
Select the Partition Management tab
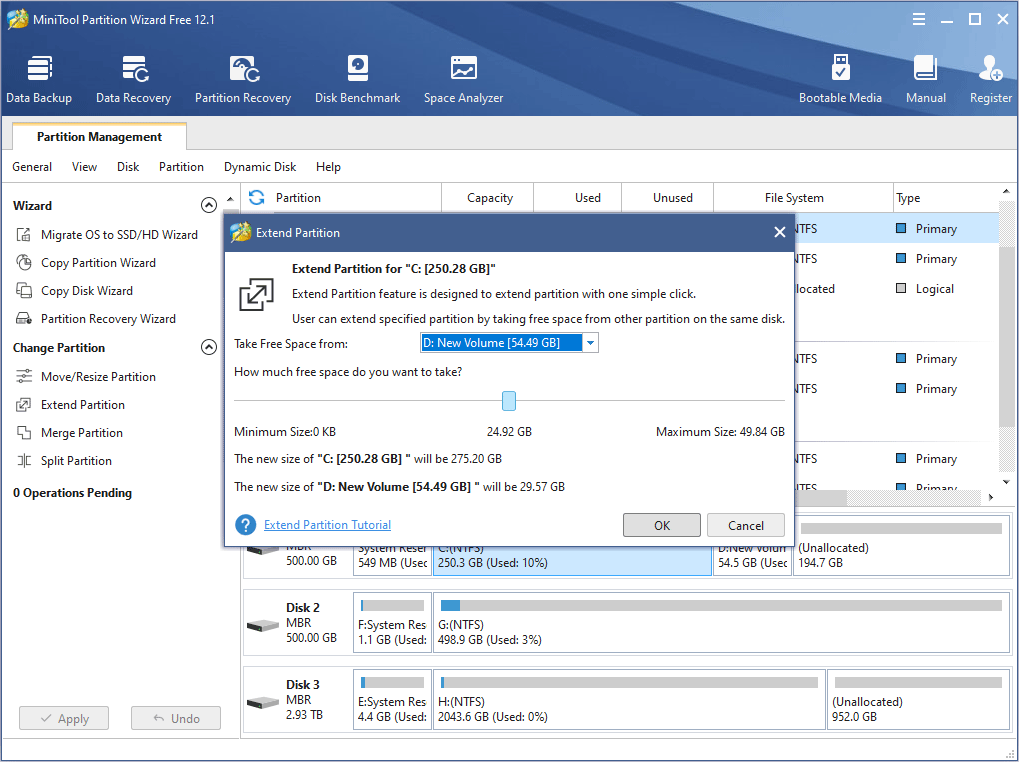(x=99, y=136)
